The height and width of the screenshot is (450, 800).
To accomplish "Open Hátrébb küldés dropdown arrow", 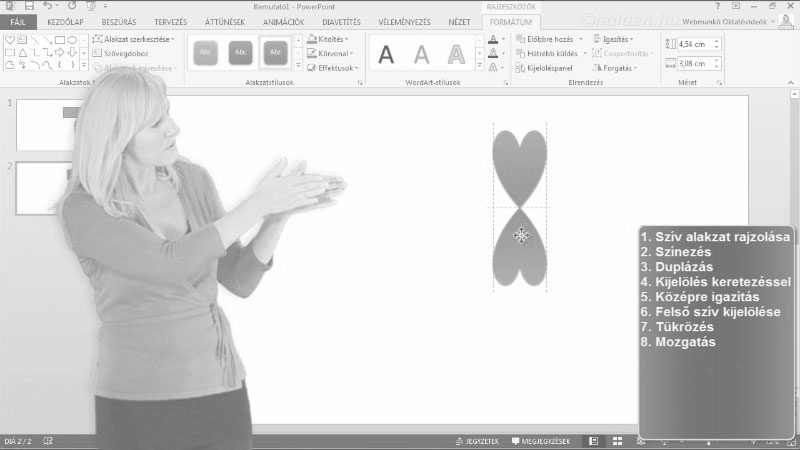I will point(585,54).
